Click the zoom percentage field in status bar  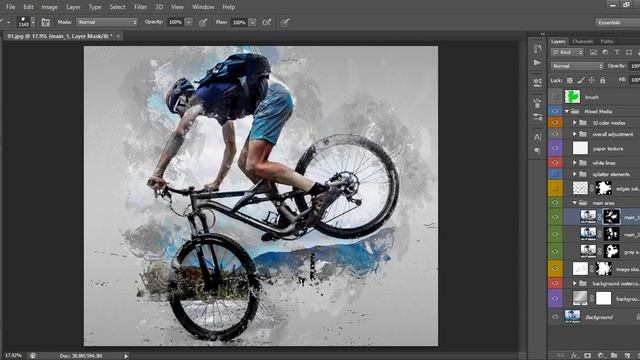click(13, 356)
